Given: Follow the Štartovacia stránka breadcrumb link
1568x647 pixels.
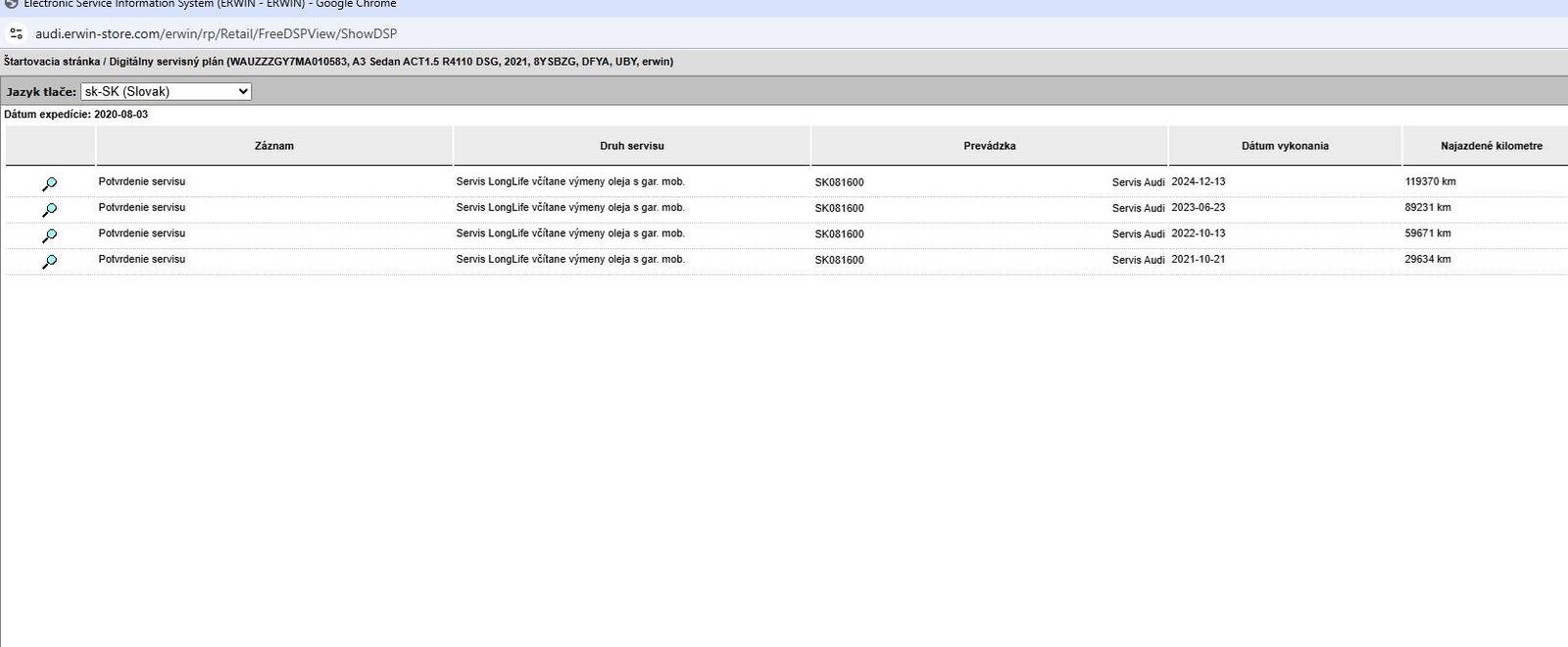Looking at the screenshot, I should pos(52,61).
